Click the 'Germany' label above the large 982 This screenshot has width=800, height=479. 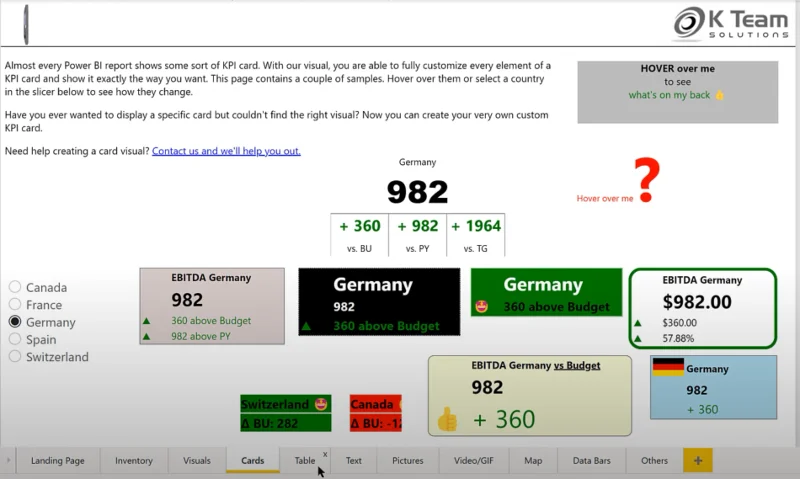(417, 162)
